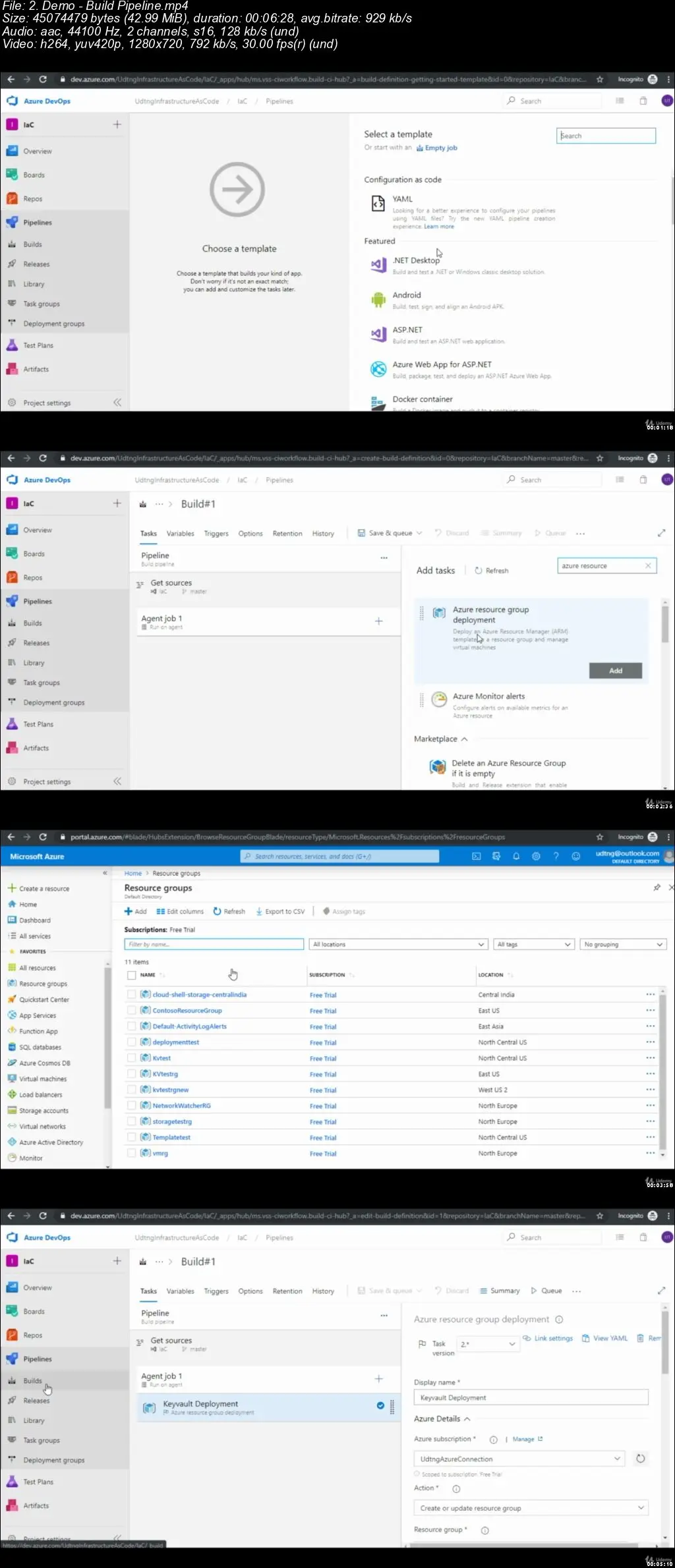Open the Manage link for Azure subscription

(527, 1439)
